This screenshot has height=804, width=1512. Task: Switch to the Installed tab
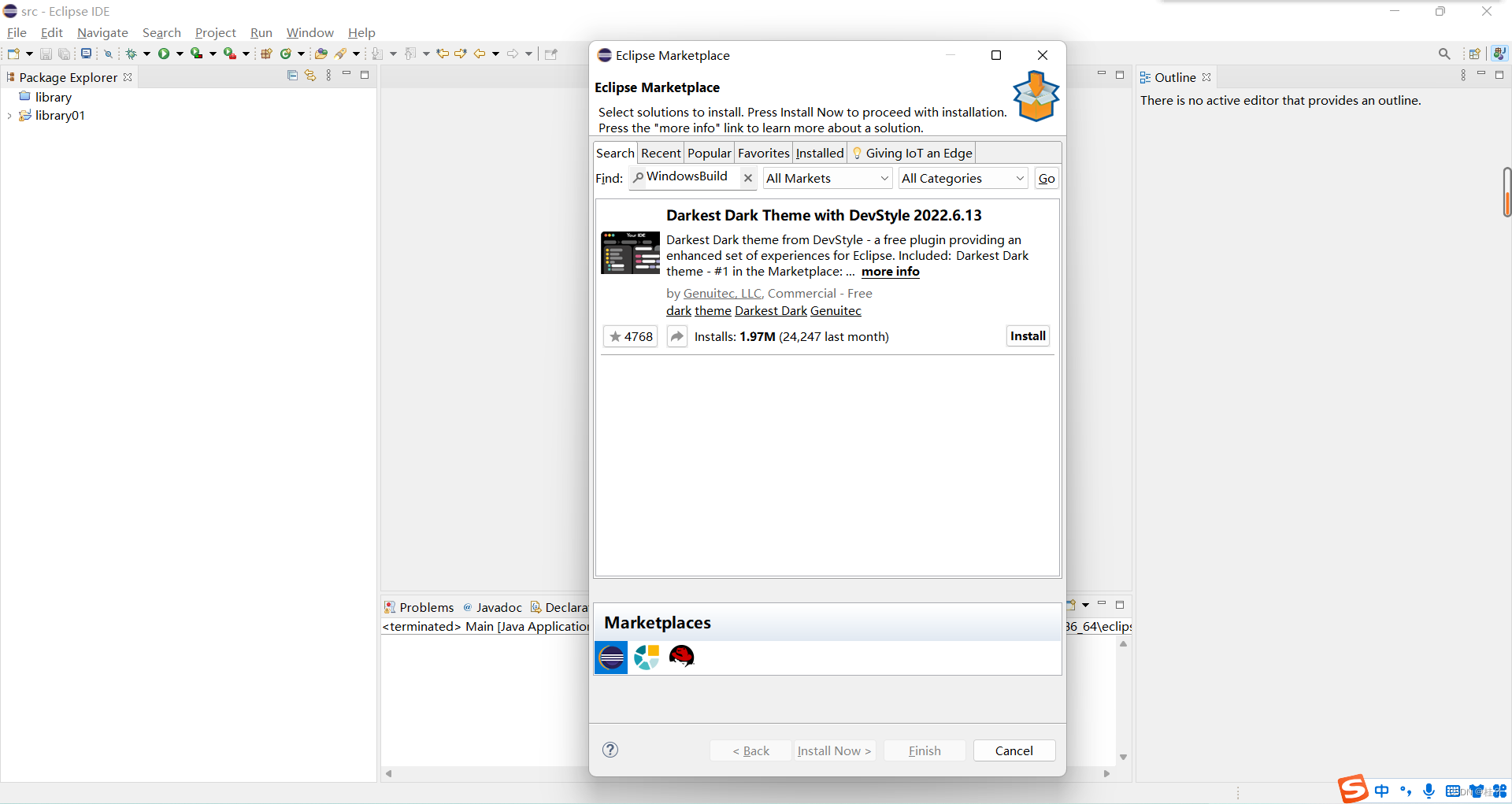tap(820, 153)
